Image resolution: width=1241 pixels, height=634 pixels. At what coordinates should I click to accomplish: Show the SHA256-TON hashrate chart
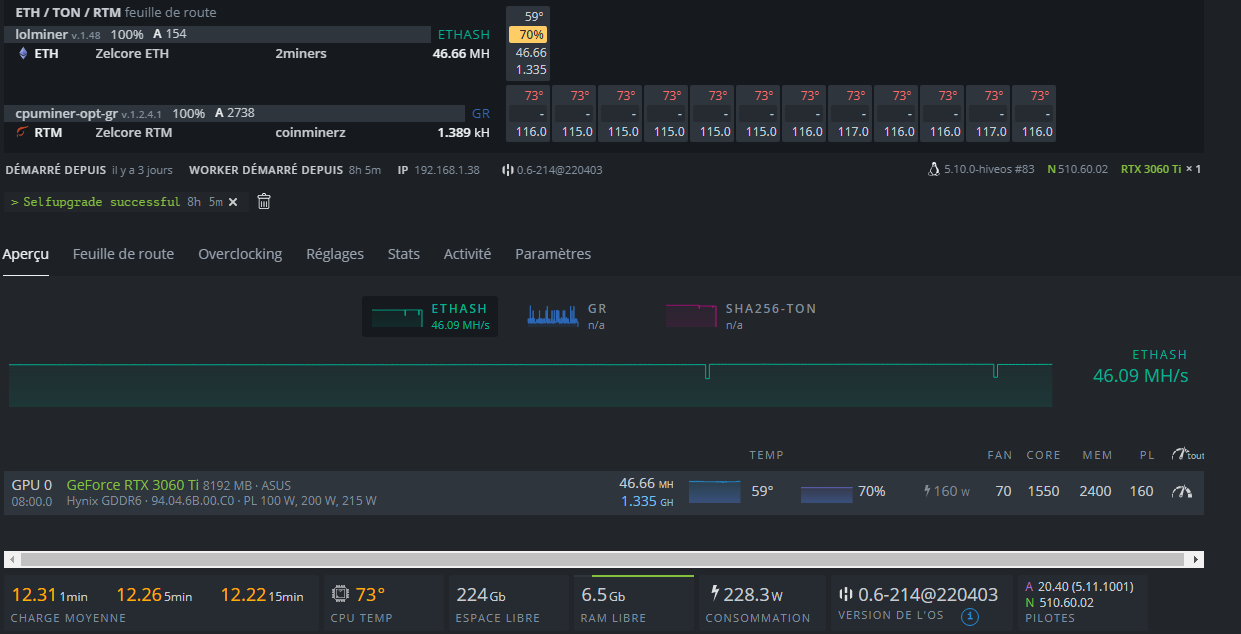click(x=741, y=316)
